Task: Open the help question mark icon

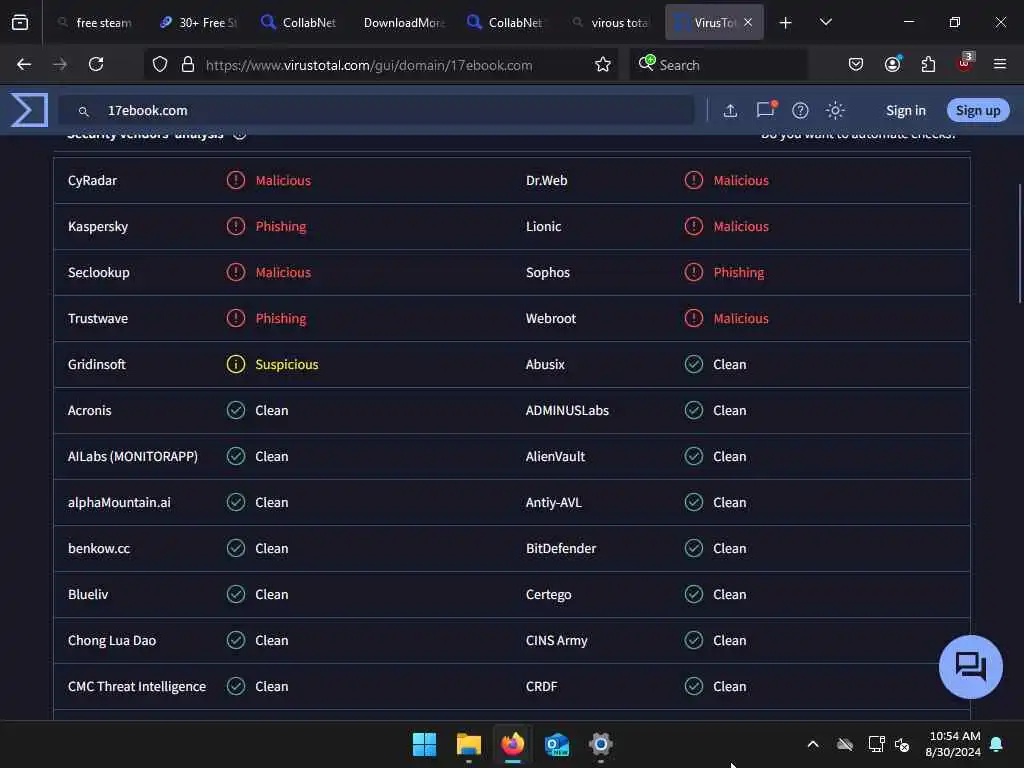Action: 800,110
